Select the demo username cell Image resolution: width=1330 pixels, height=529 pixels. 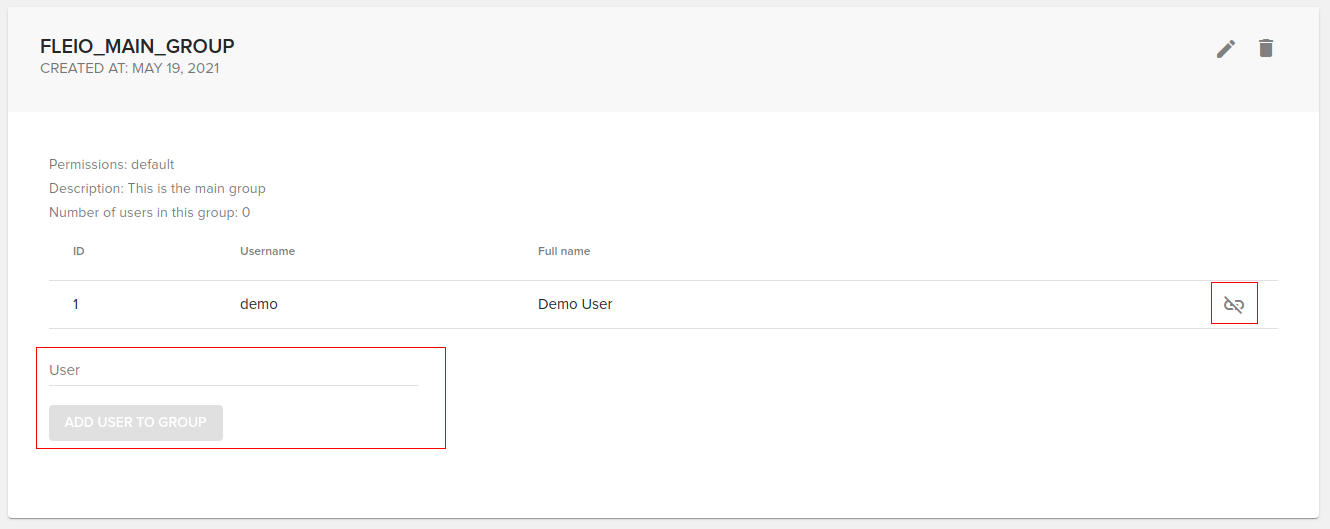point(259,304)
